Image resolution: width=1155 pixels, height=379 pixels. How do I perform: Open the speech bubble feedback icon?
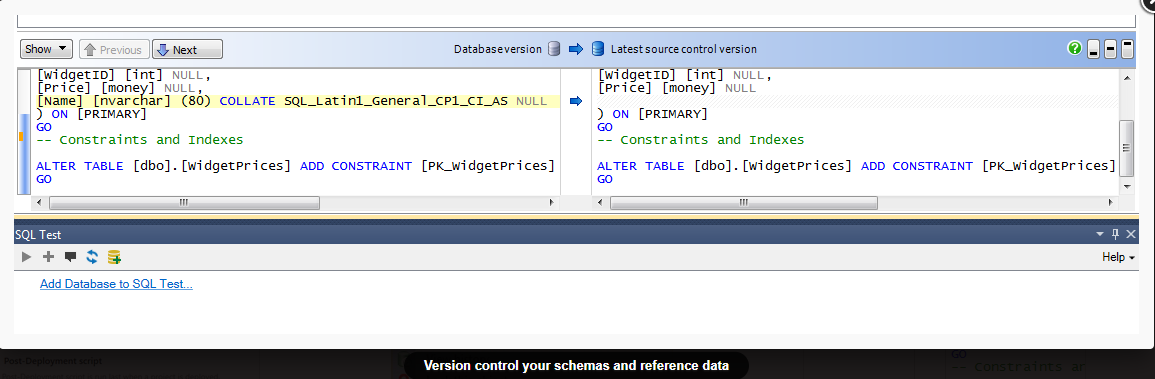71,257
